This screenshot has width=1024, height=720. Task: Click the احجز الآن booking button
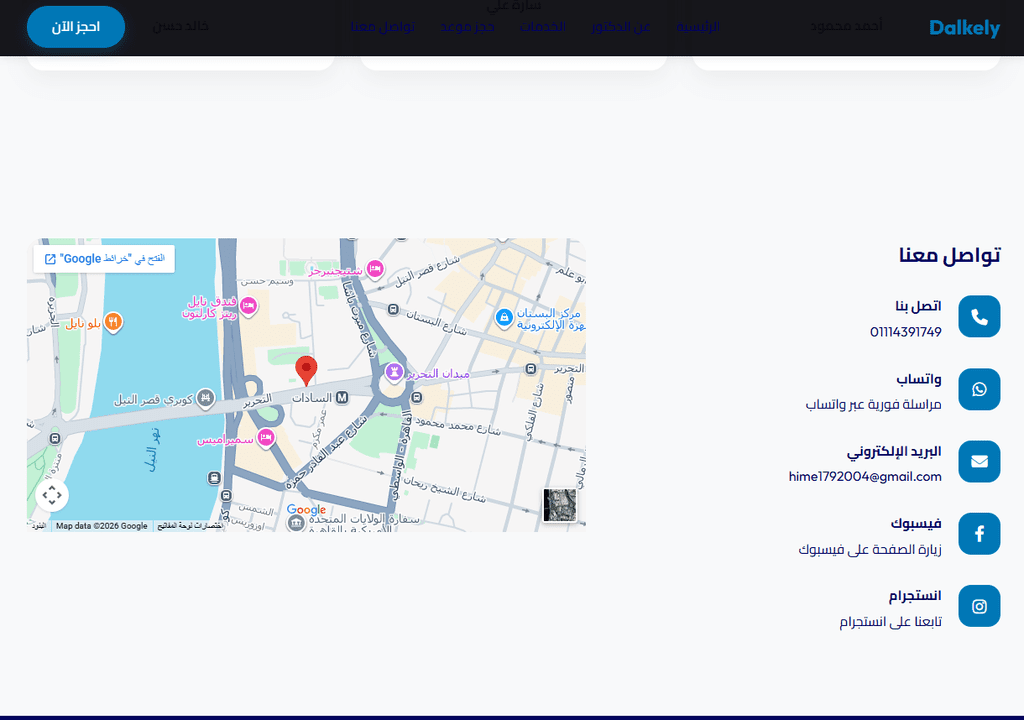pyautogui.click(x=76, y=27)
